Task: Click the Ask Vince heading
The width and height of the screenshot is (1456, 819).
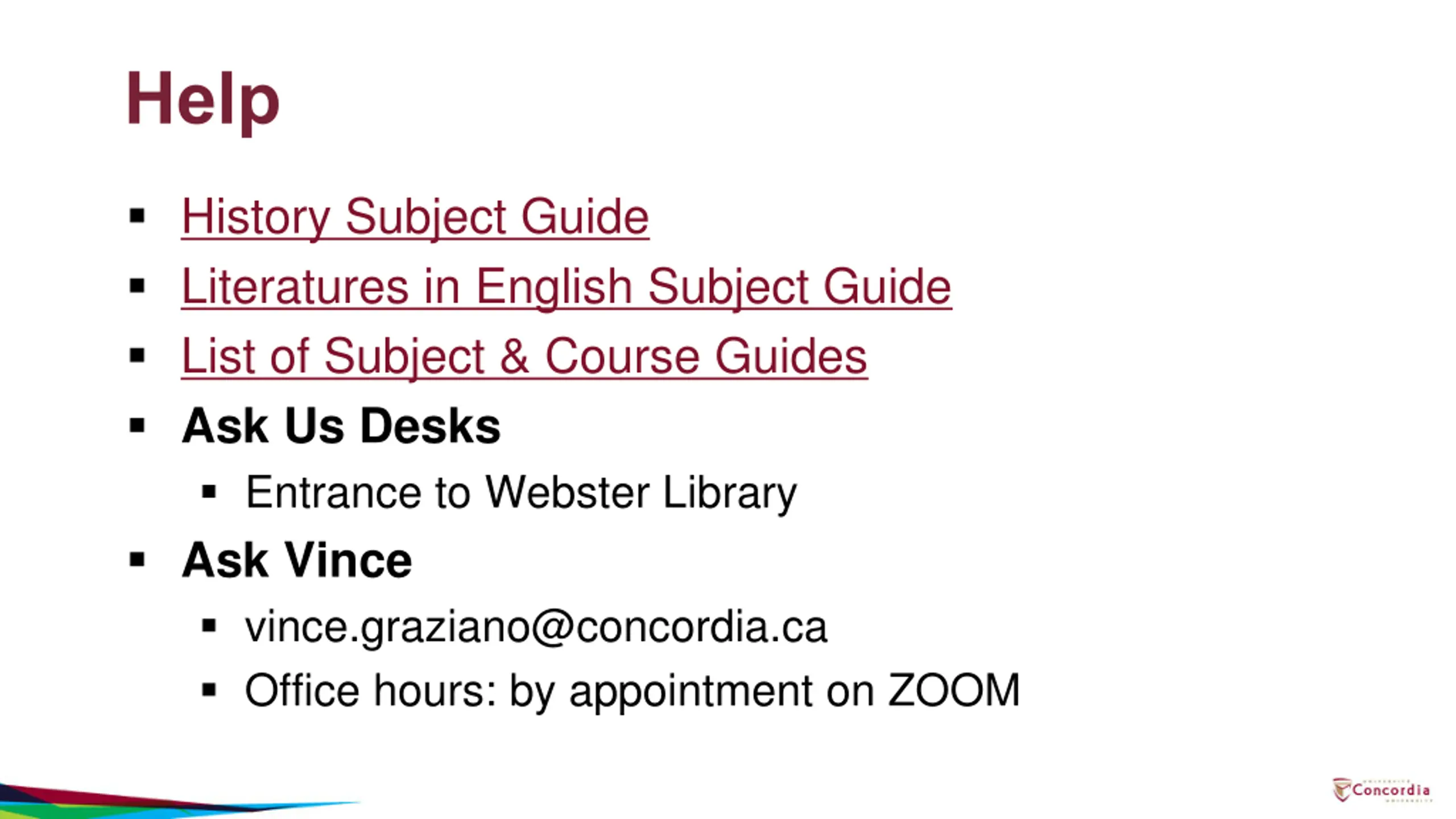Action: click(x=297, y=560)
